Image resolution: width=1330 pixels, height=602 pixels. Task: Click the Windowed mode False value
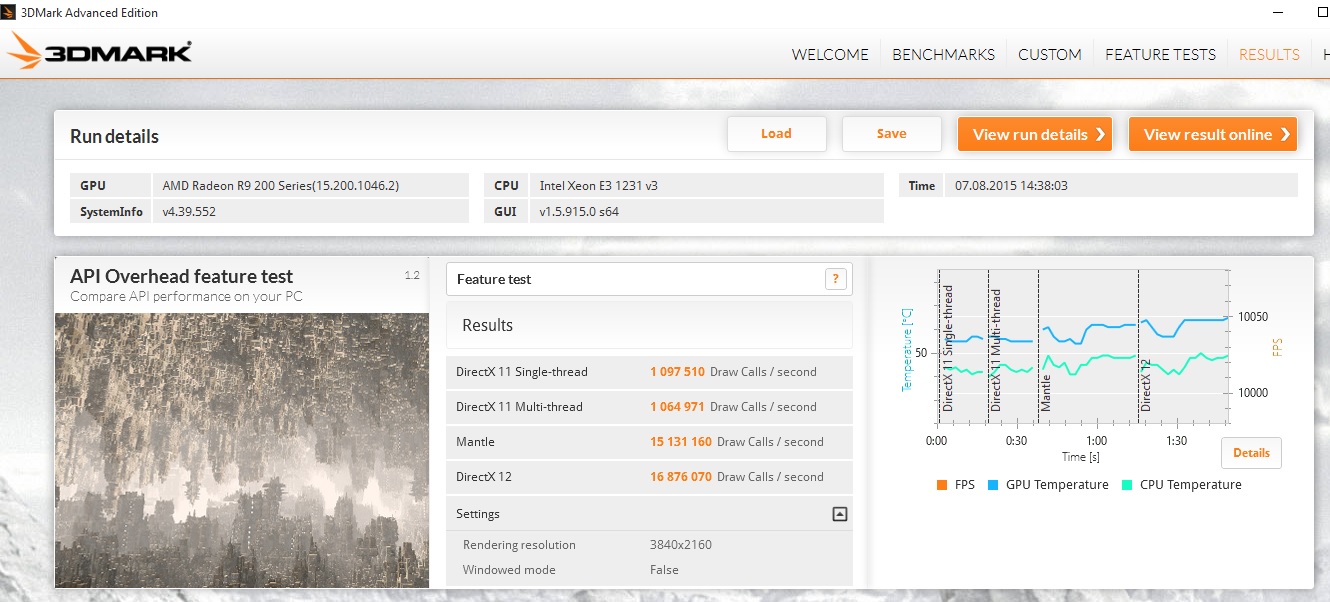(x=664, y=570)
